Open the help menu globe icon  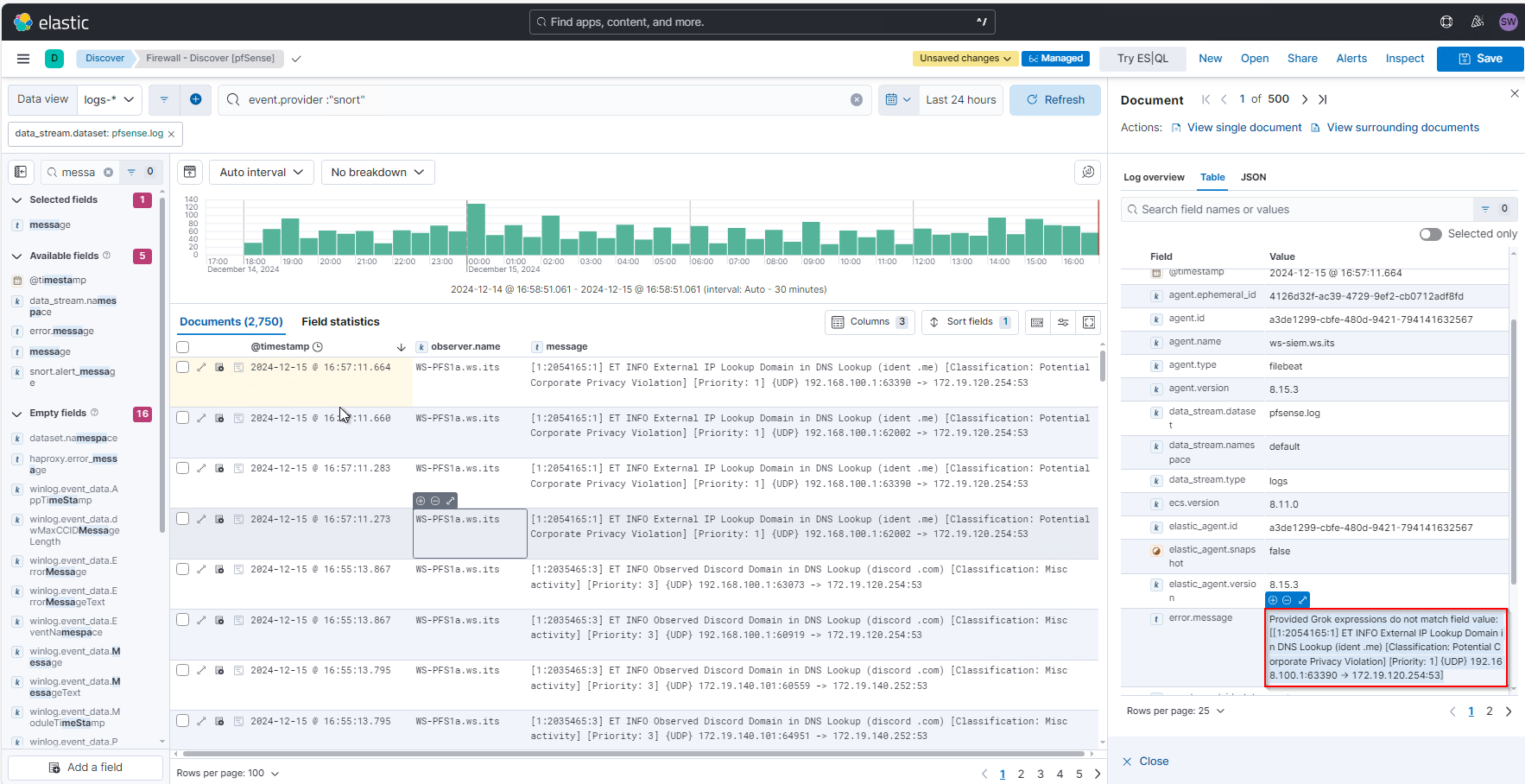click(x=1446, y=22)
